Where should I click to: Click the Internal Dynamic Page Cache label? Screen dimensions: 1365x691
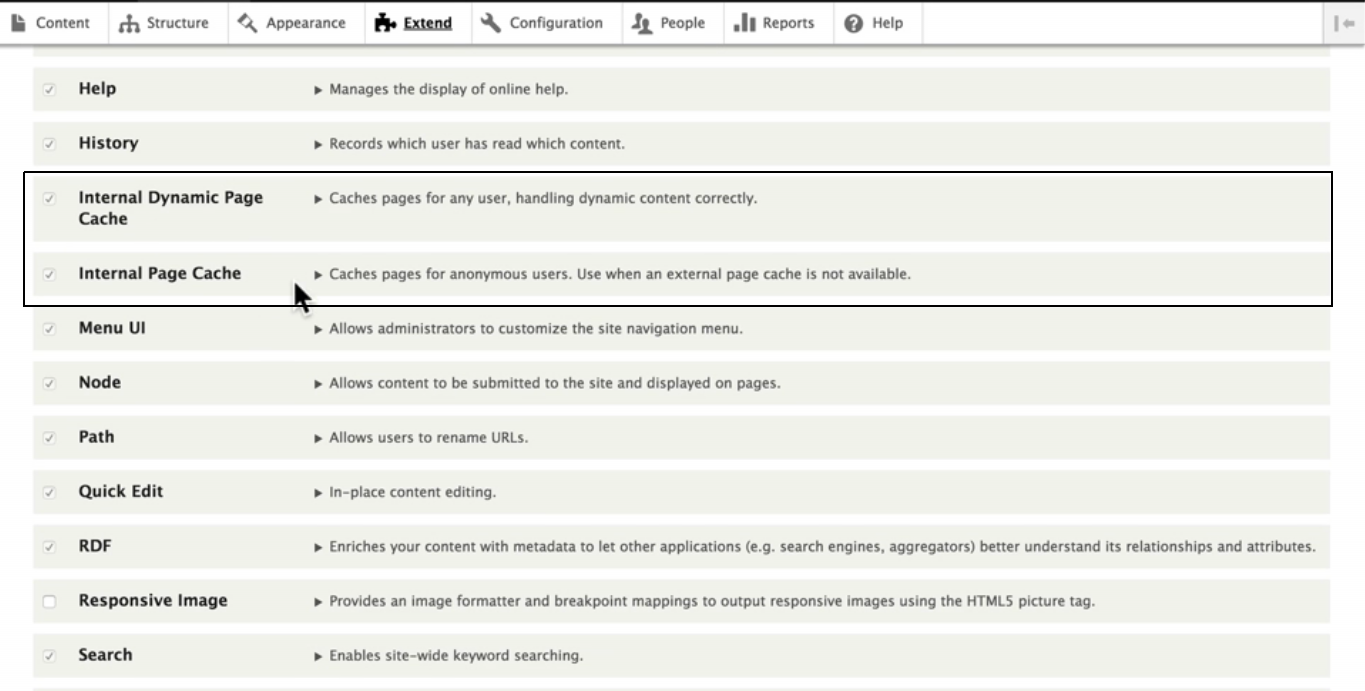[x=171, y=208]
